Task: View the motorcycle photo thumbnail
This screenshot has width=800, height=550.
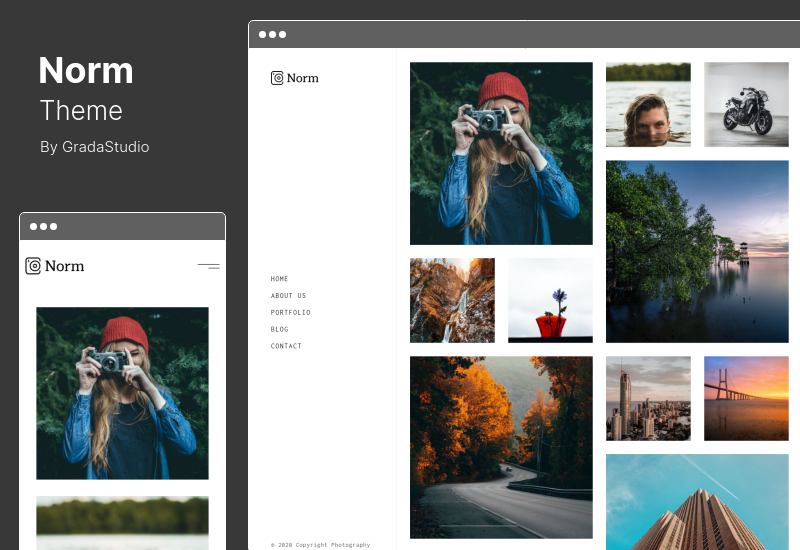Action: point(746,105)
